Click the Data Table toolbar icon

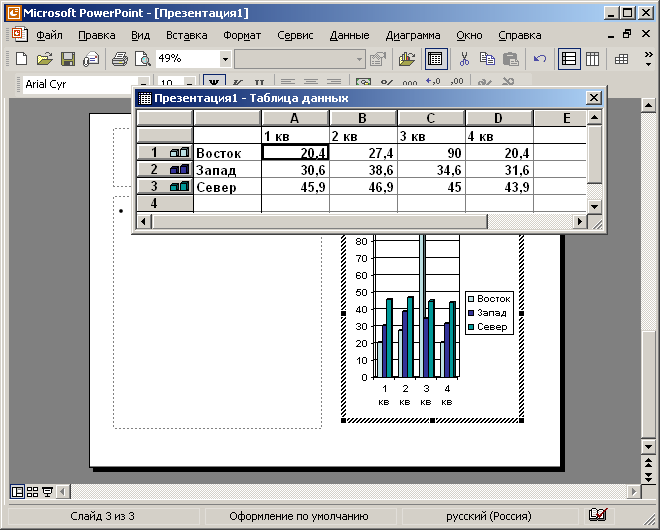(621, 59)
